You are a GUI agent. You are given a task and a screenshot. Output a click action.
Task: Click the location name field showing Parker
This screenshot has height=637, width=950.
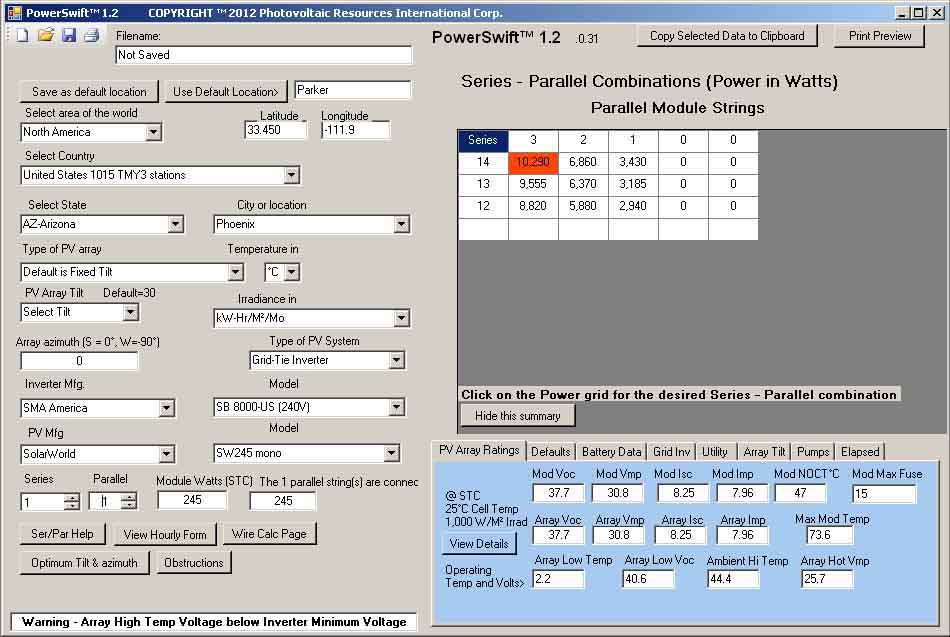pyautogui.click(x=352, y=90)
